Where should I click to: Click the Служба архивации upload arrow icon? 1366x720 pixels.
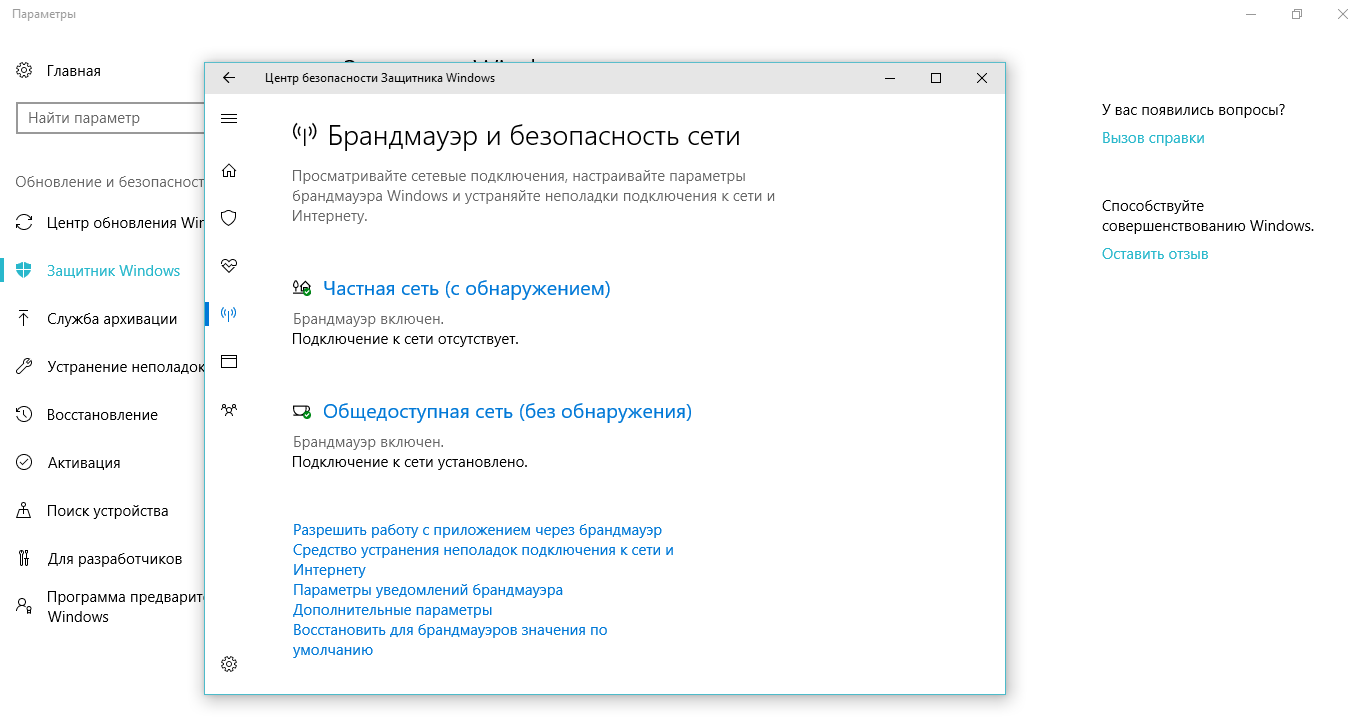point(24,318)
